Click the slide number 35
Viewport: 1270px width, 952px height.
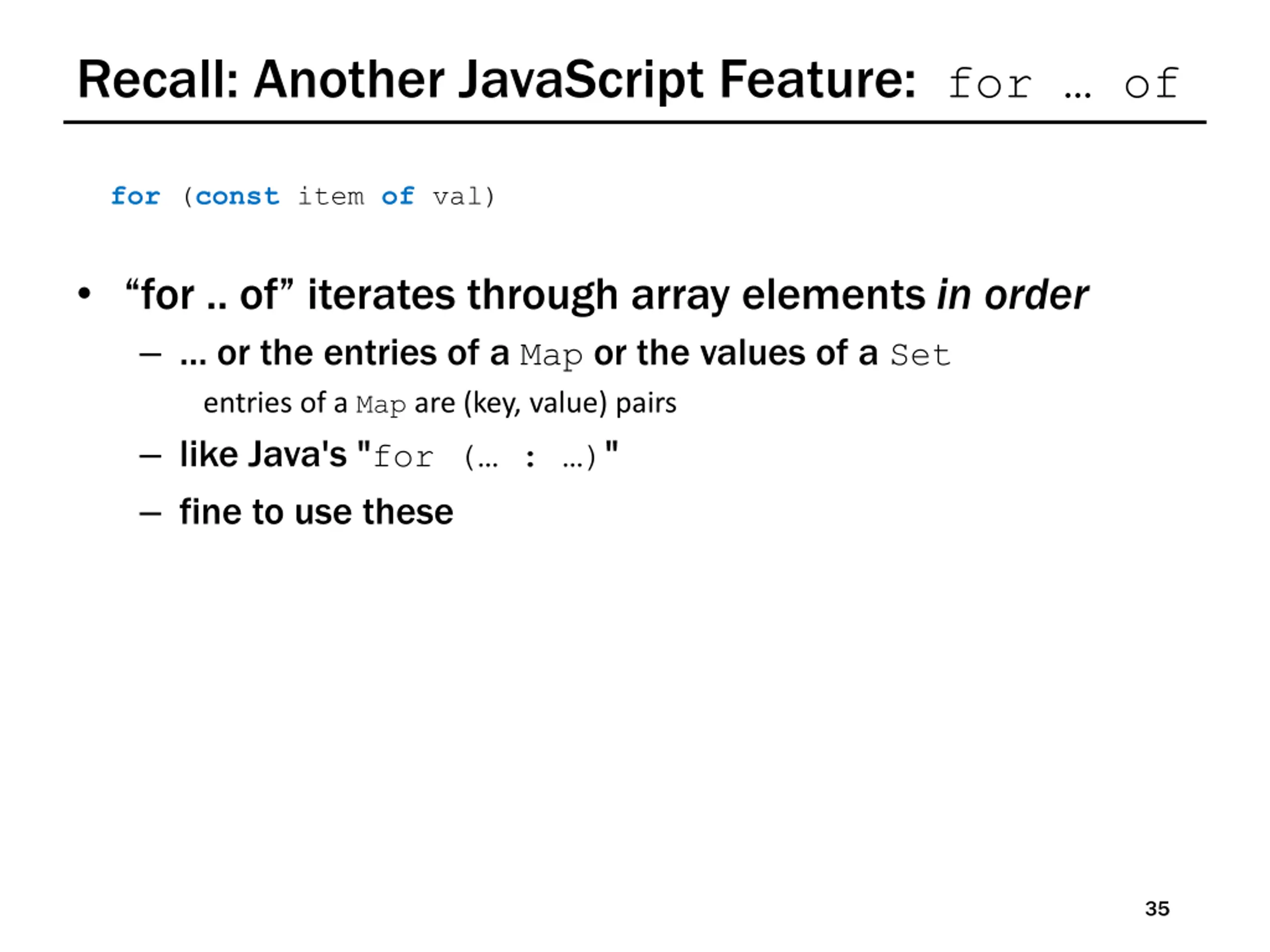(1157, 908)
